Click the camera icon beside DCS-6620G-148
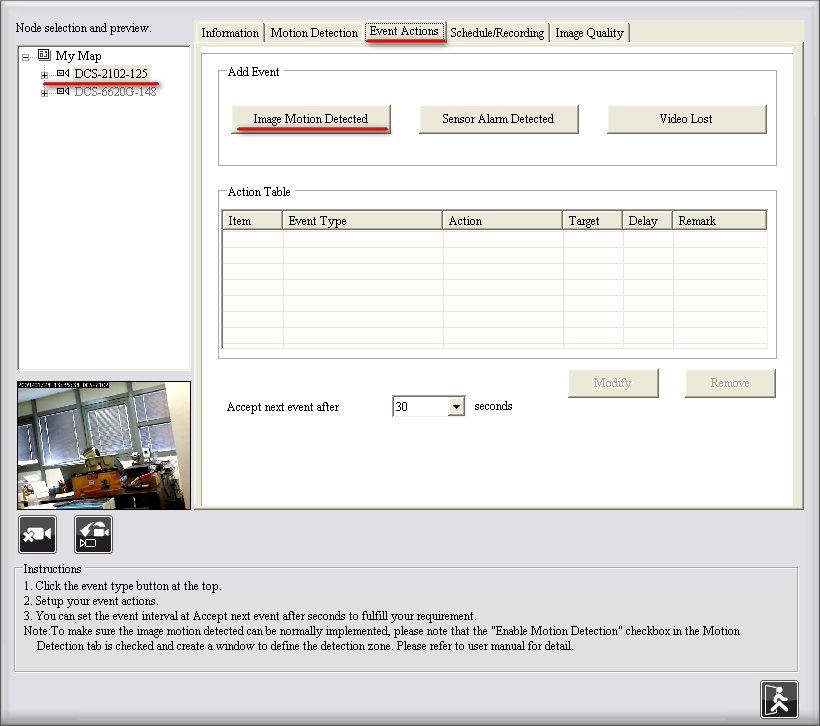820x726 pixels. [63, 92]
